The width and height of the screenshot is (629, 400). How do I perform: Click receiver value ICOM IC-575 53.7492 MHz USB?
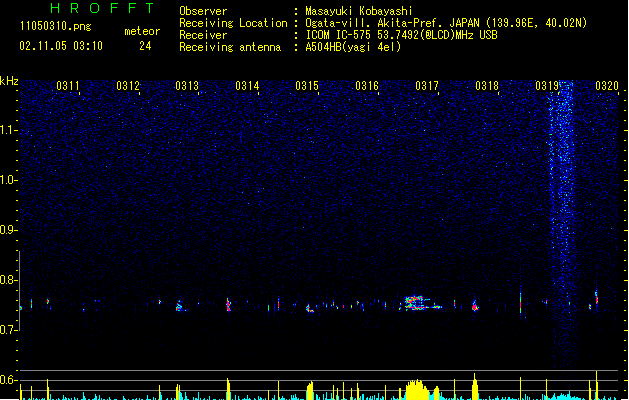(x=402, y=35)
